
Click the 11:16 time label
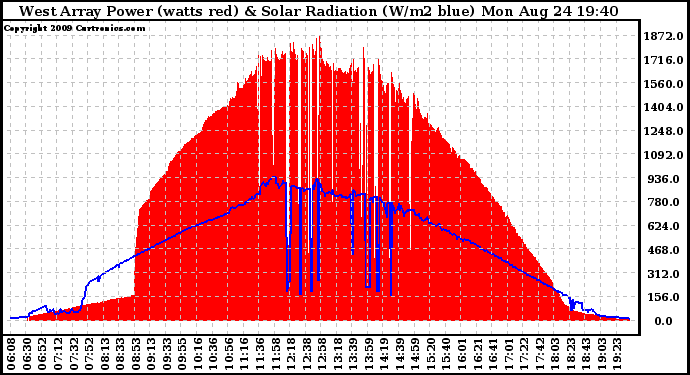point(244,354)
